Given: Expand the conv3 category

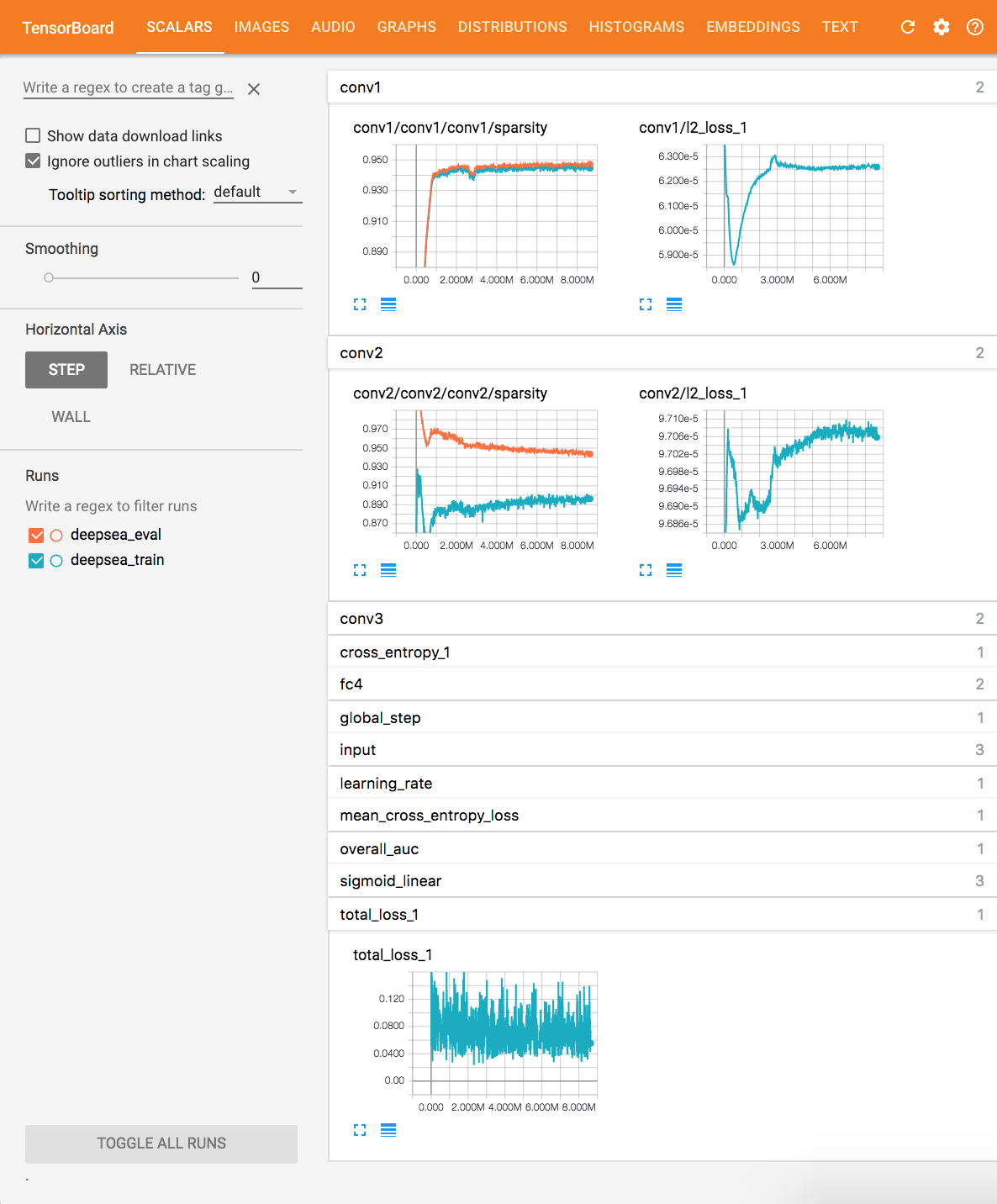Looking at the screenshot, I should coord(662,619).
